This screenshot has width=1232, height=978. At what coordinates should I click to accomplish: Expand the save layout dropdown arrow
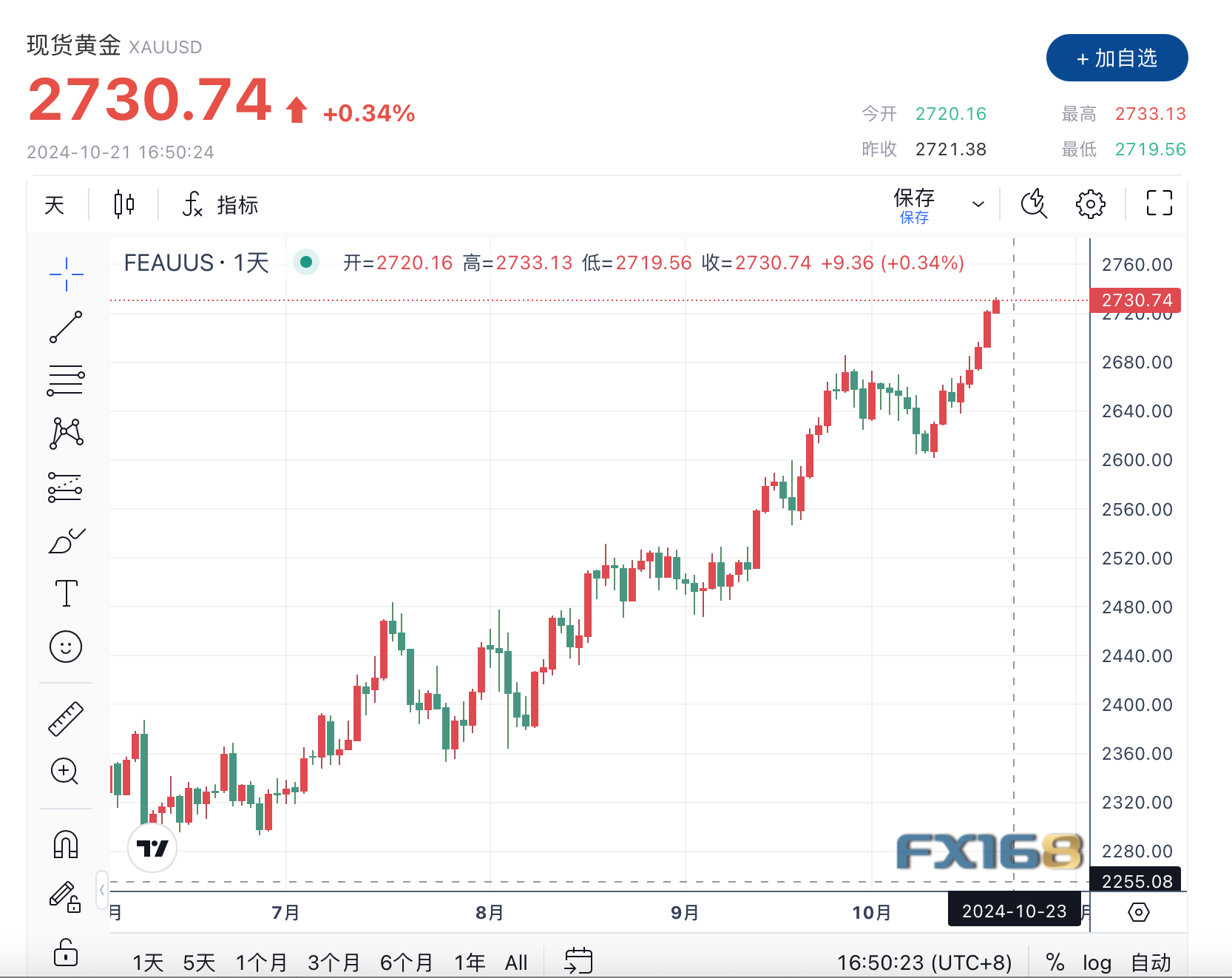978,204
